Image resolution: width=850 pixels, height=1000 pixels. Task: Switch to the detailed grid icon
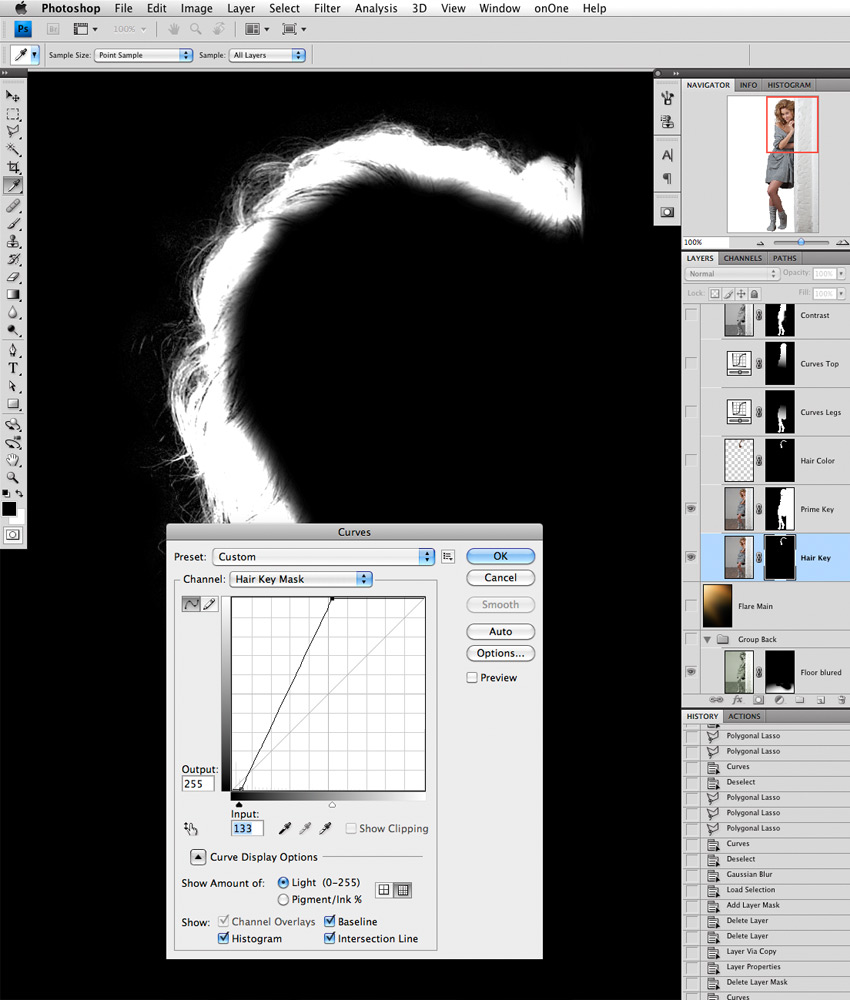coord(403,890)
